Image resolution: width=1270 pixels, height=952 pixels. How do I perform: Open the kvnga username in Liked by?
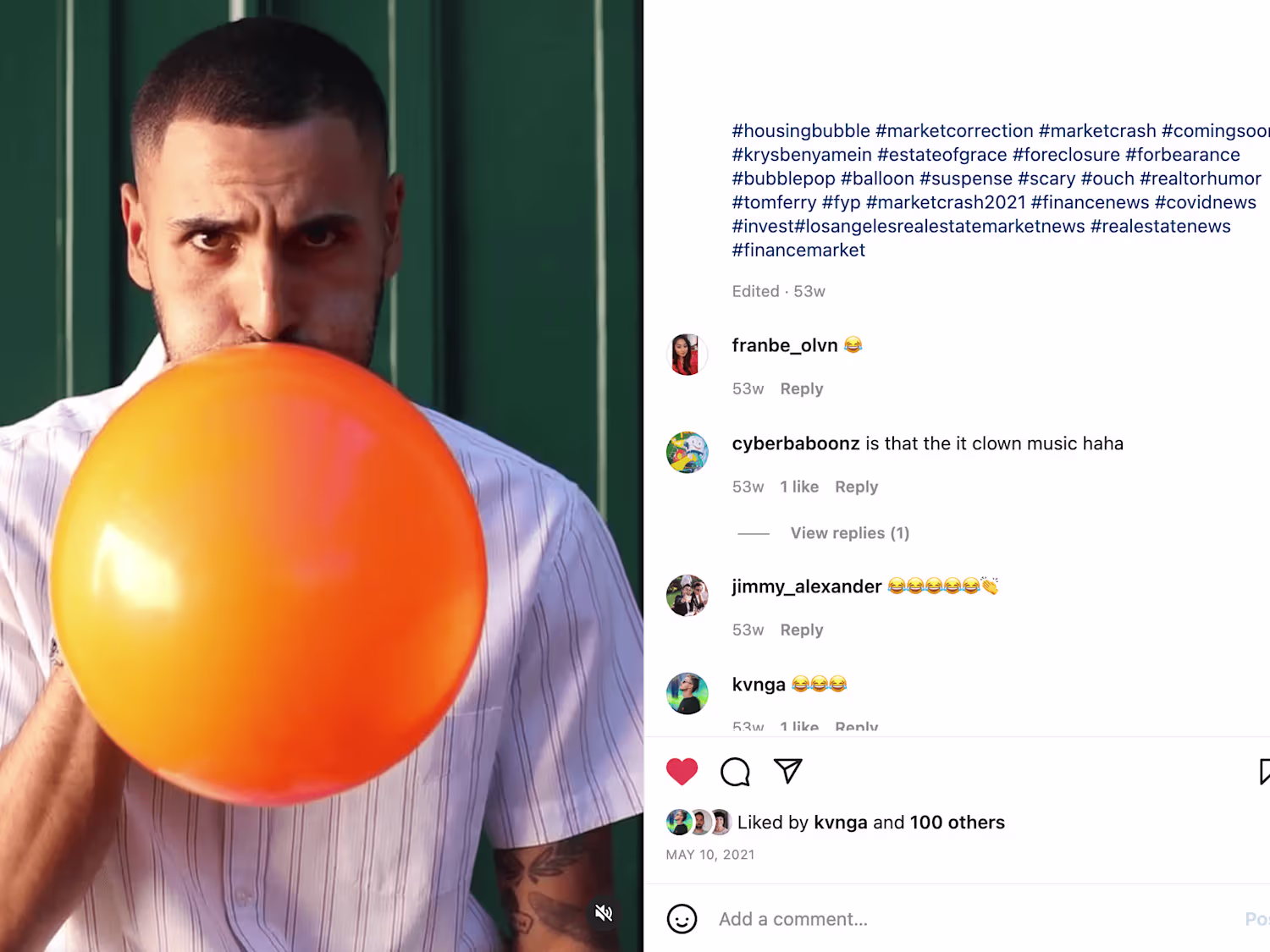point(840,823)
